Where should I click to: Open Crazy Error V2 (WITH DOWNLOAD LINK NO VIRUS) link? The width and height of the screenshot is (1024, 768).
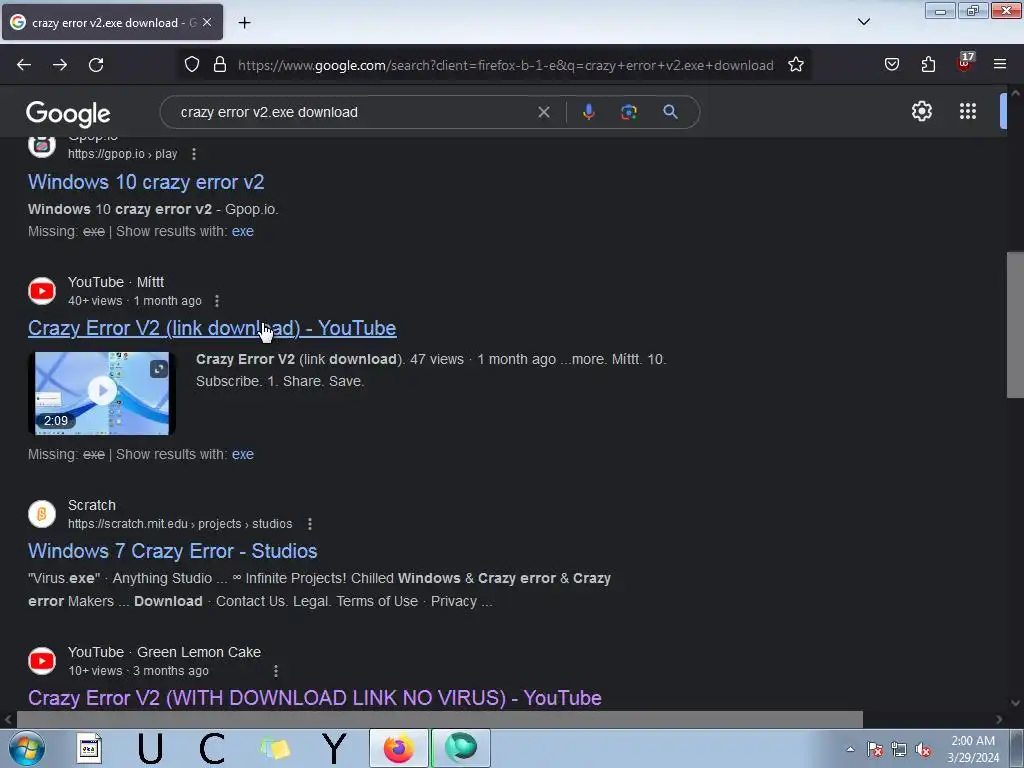coord(314,698)
